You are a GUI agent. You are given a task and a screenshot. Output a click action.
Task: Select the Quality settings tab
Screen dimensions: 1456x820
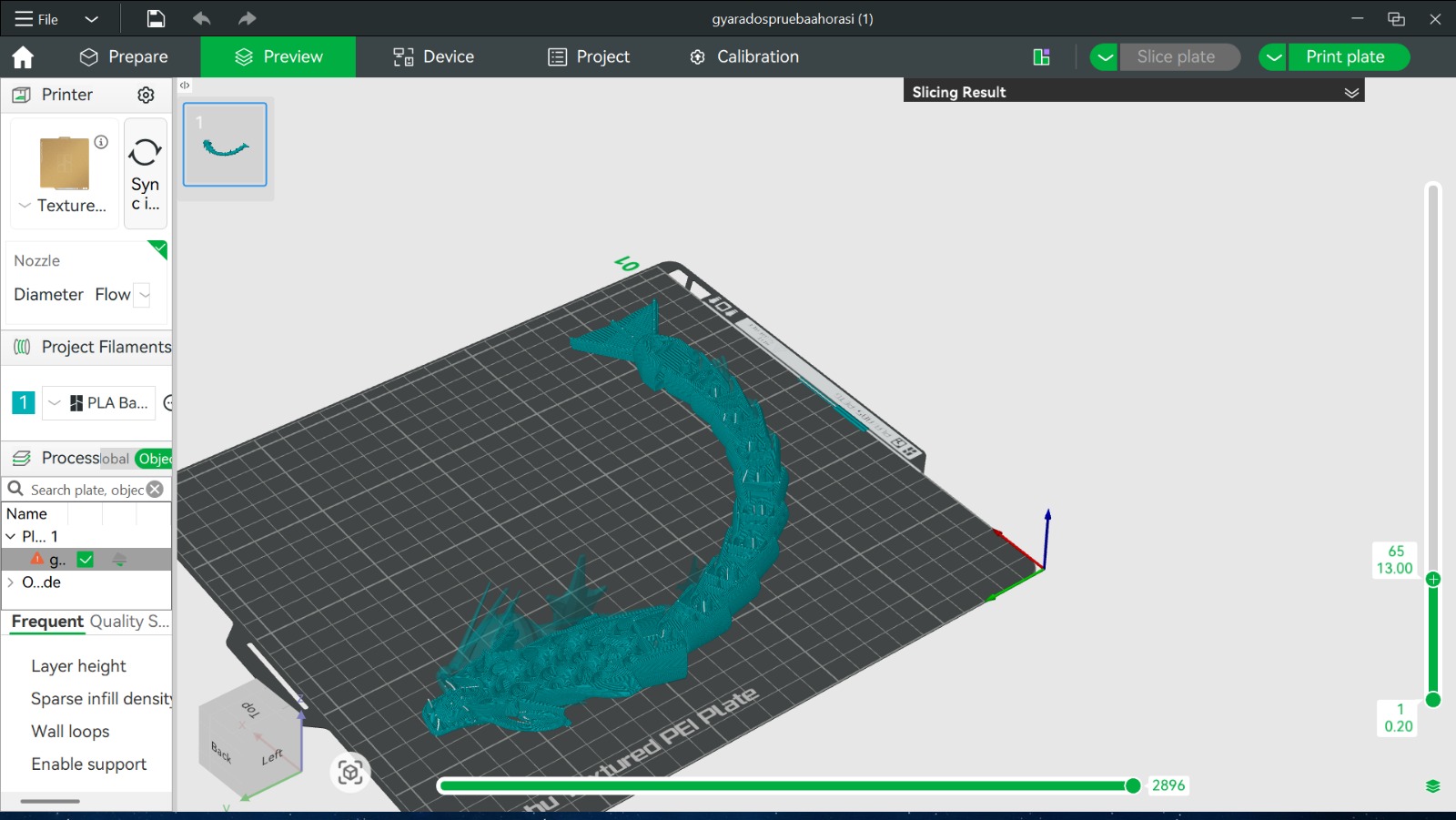(x=116, y=622)
